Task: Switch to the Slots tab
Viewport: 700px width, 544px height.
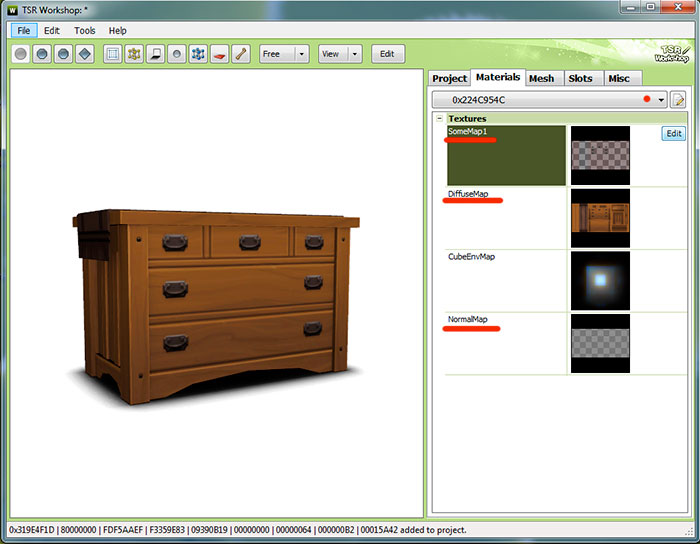Action: tap(580, 78)
